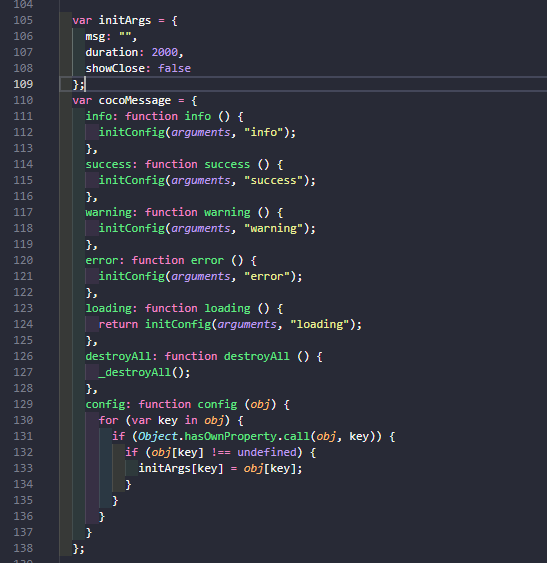This screenshot has width=547, height=563.
Task: Click the for keyword on line 130
Action: click(x=108, y=420)
